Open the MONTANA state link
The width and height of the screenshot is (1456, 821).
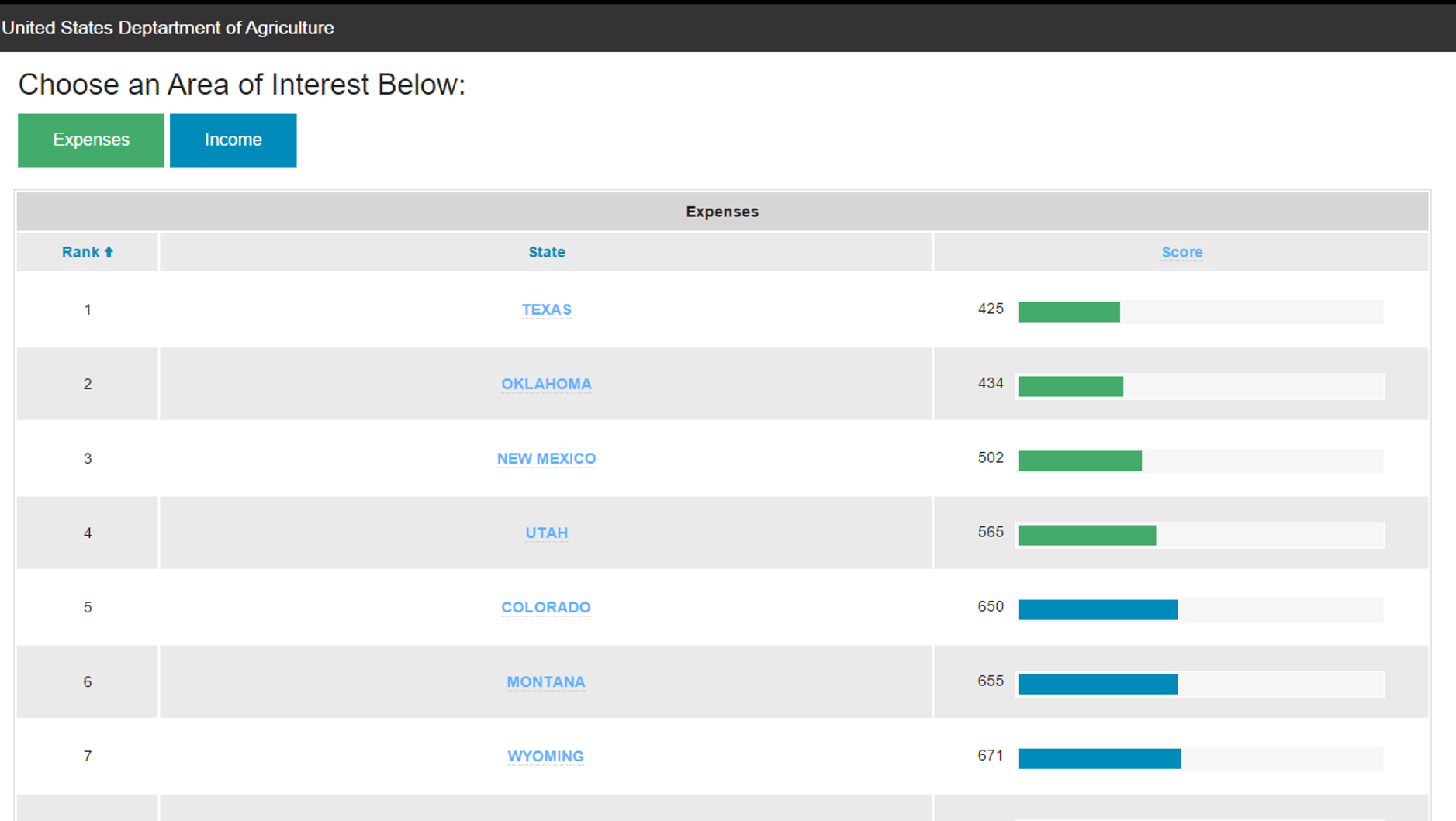pos(546,681)
